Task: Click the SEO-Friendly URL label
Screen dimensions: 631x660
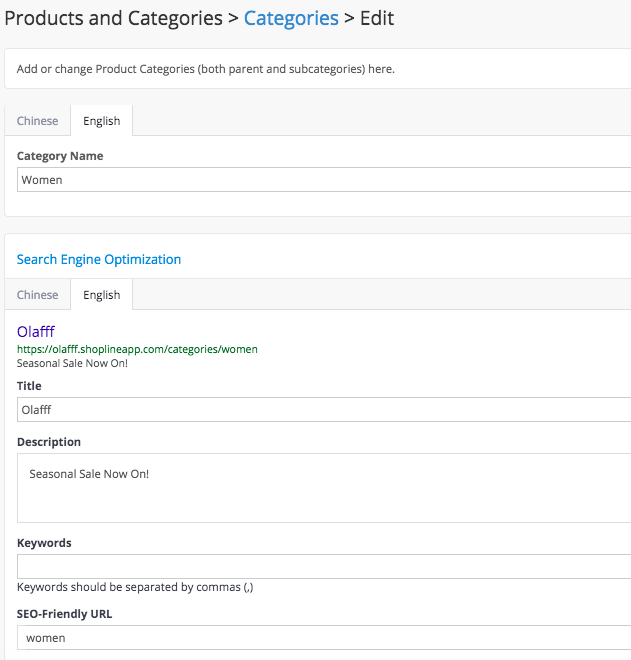Action: 64,614
